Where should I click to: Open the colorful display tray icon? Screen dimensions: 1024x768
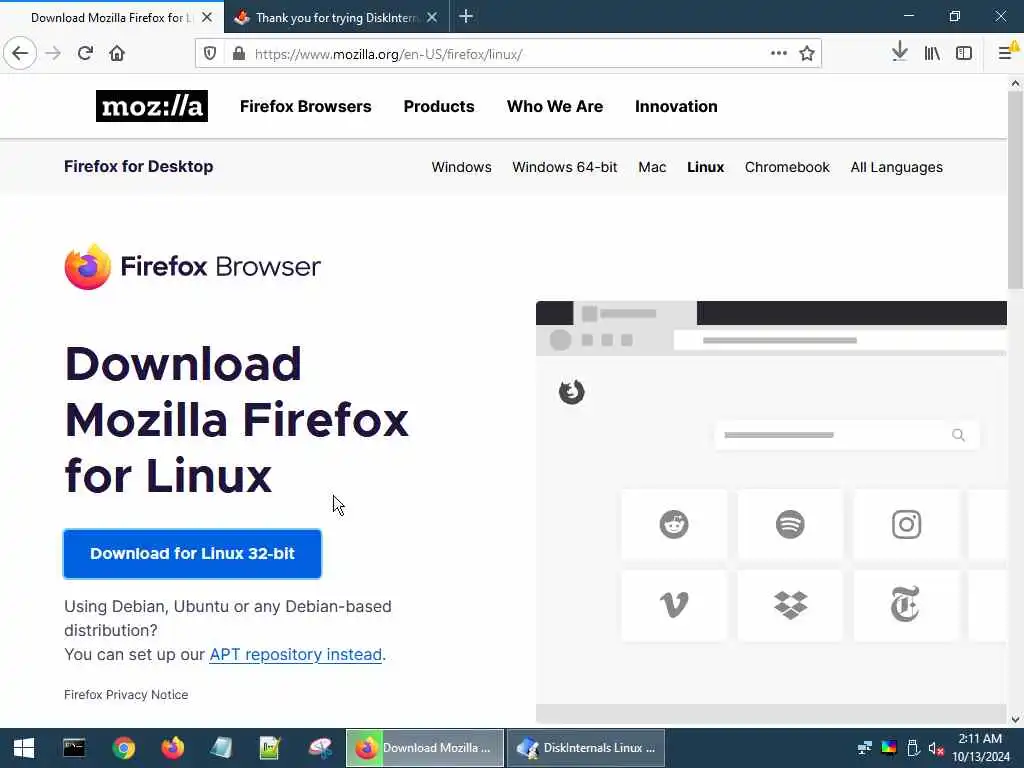[889, 748]
